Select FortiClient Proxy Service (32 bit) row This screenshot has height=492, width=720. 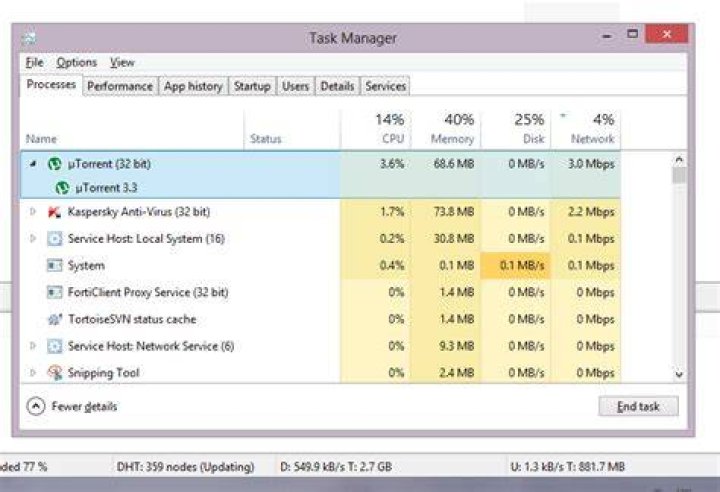pos(321,292)
